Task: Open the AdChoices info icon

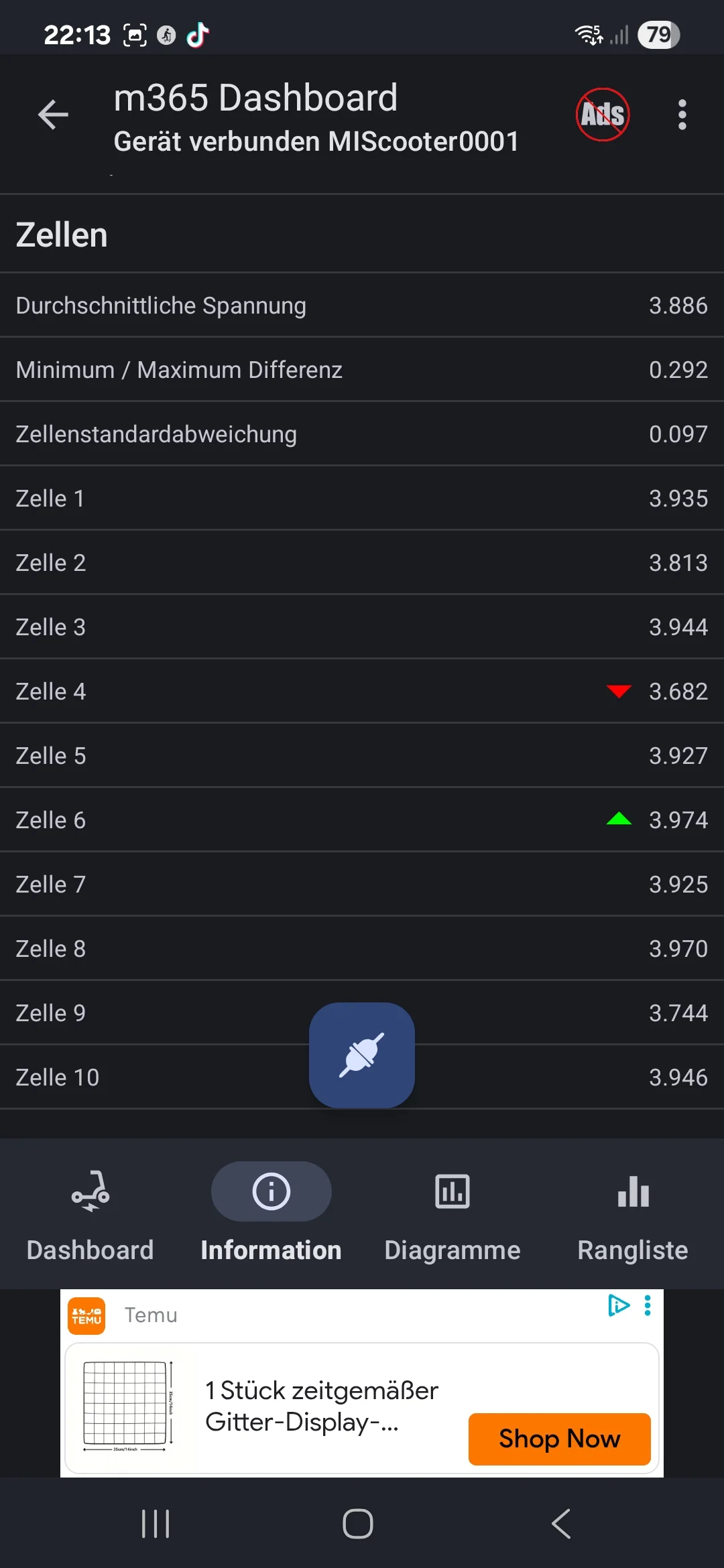Action: [618, 1305]
